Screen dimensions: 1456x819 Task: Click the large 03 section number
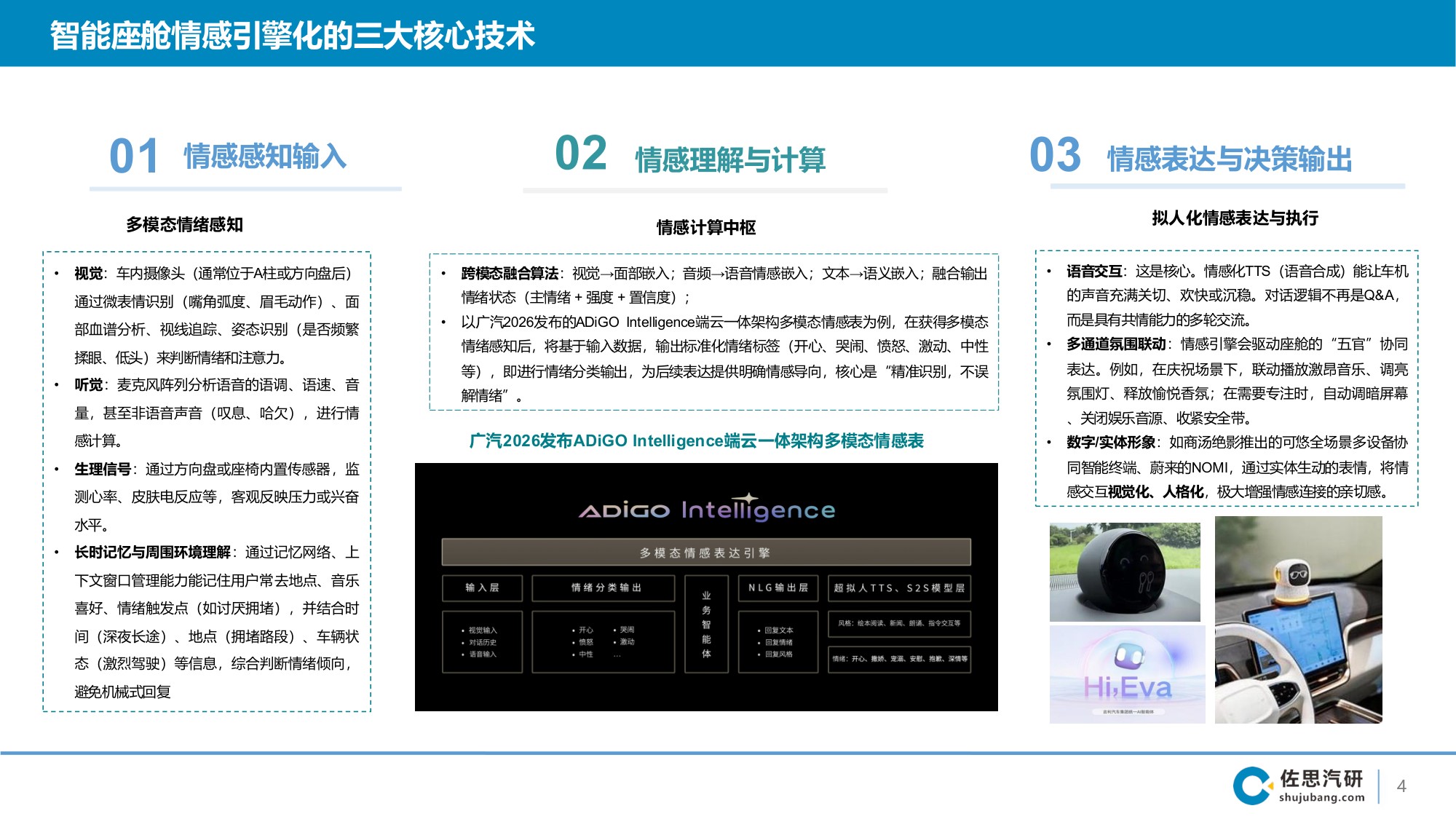point(1055,154)
